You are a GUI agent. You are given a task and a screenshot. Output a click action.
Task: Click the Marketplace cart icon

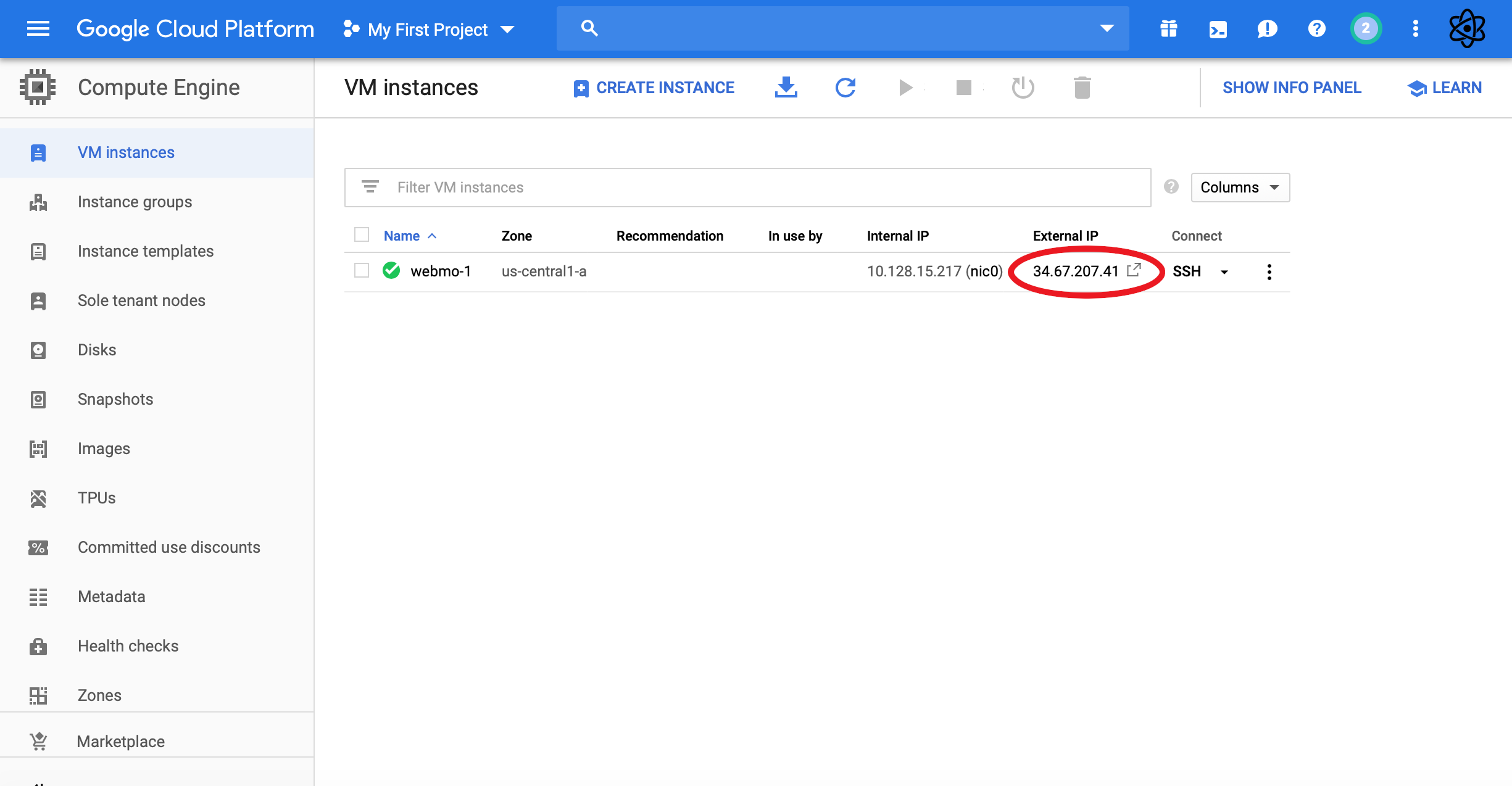(38, 741)
